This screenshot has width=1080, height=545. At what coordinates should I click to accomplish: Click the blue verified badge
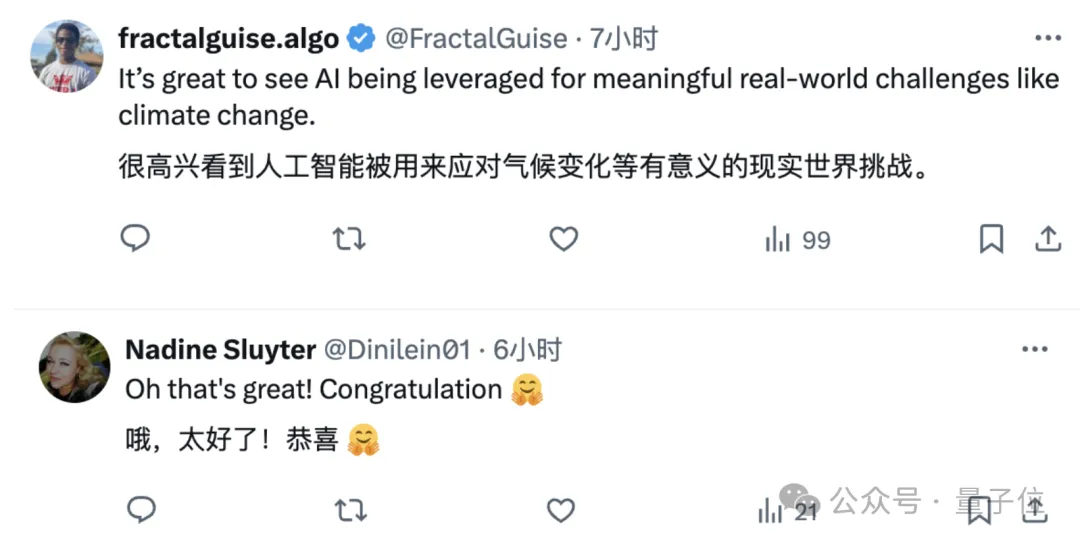pyautogui.click(x=360, y=39)
